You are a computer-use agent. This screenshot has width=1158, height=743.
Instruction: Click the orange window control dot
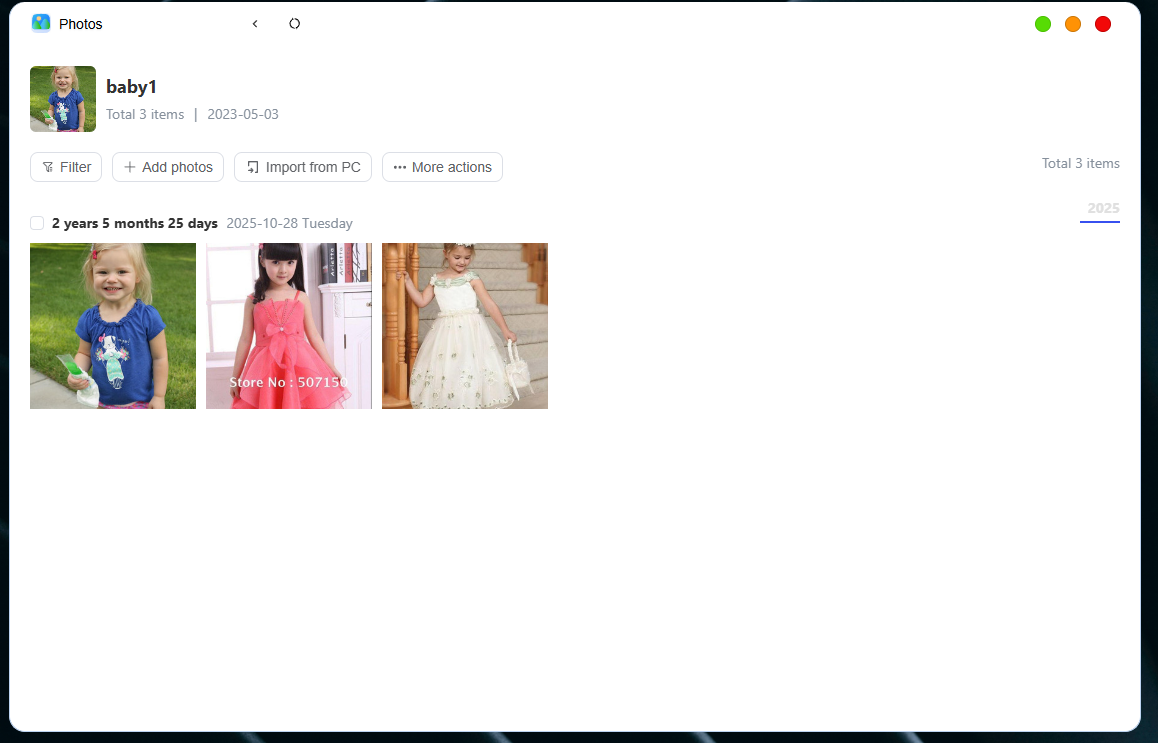tap(1073, 24)
